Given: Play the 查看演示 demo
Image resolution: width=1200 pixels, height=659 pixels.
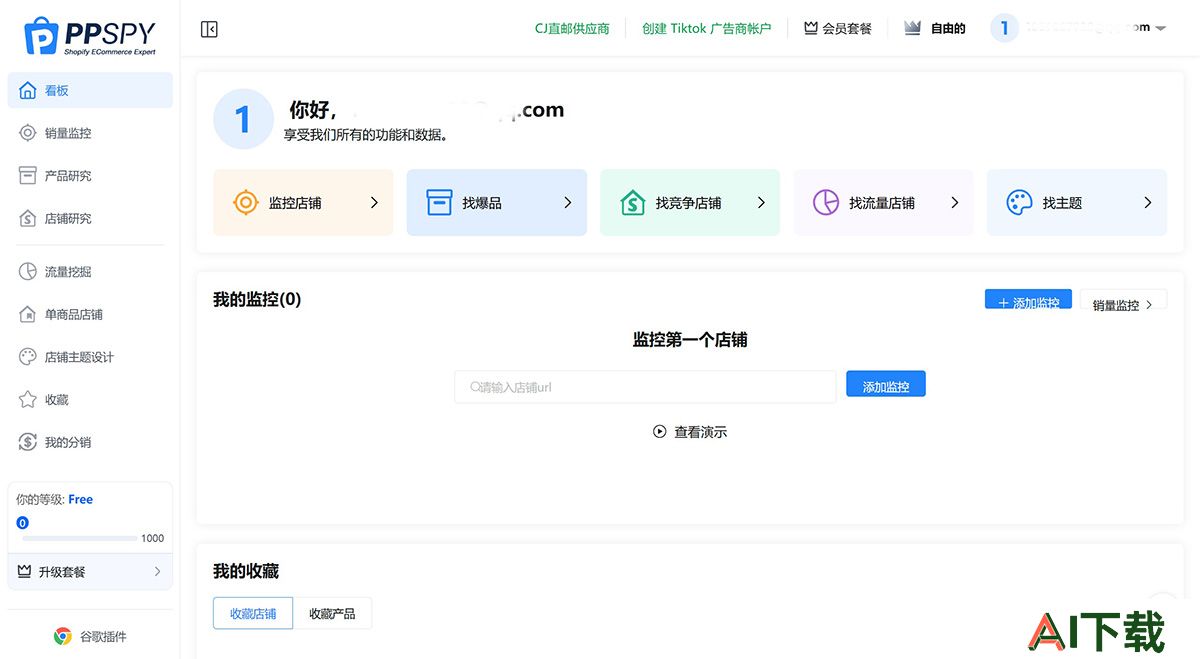Looking at the screenshot, I should tap(690, 432).
